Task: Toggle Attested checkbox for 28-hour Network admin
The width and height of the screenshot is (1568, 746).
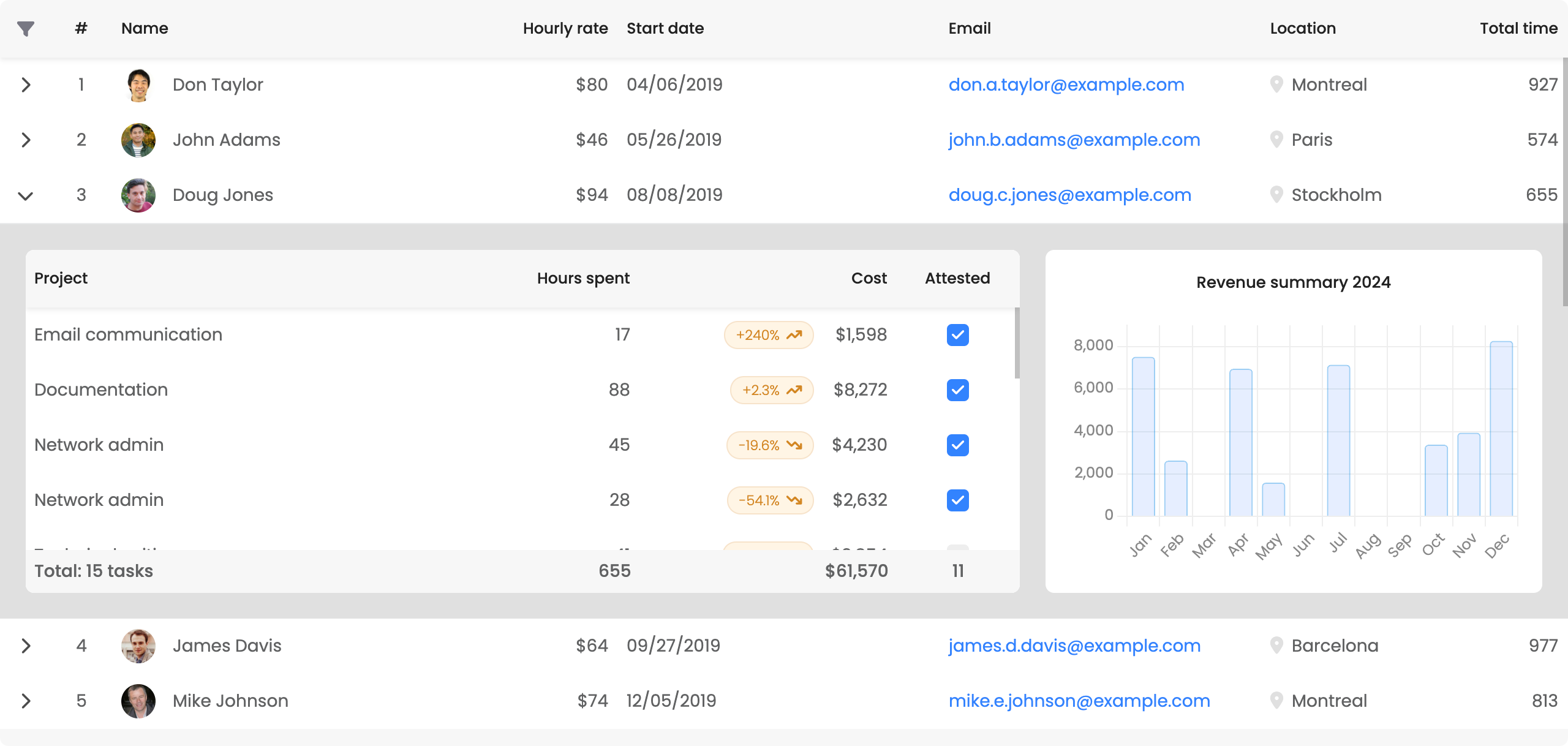Action: coord(957,500)
